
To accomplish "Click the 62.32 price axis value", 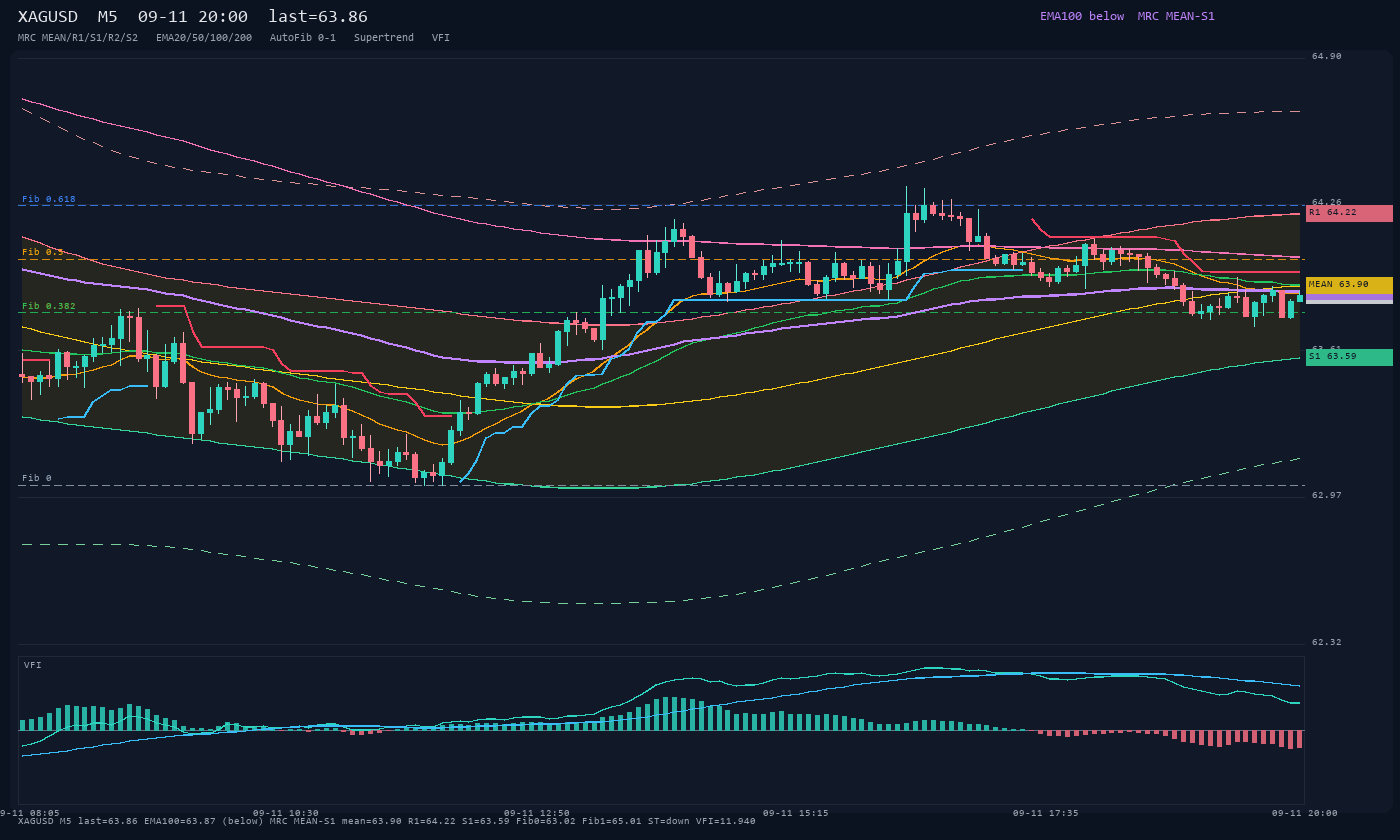I will (1327, 642).
